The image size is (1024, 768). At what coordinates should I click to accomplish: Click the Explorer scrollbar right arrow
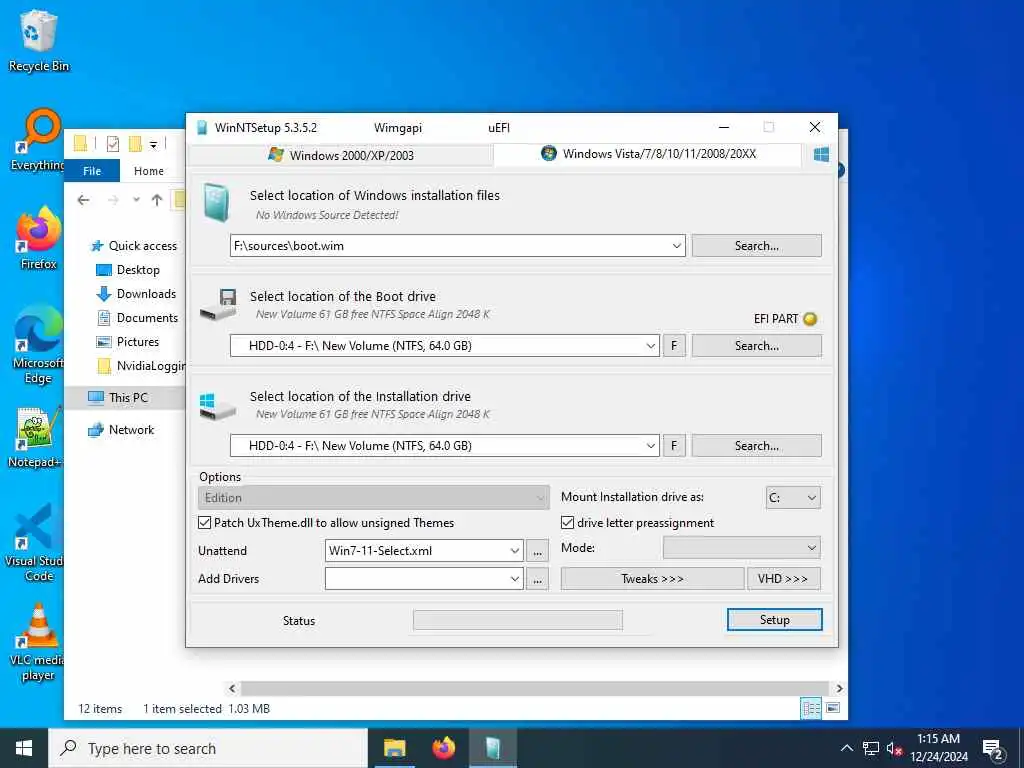pos(839,688)
